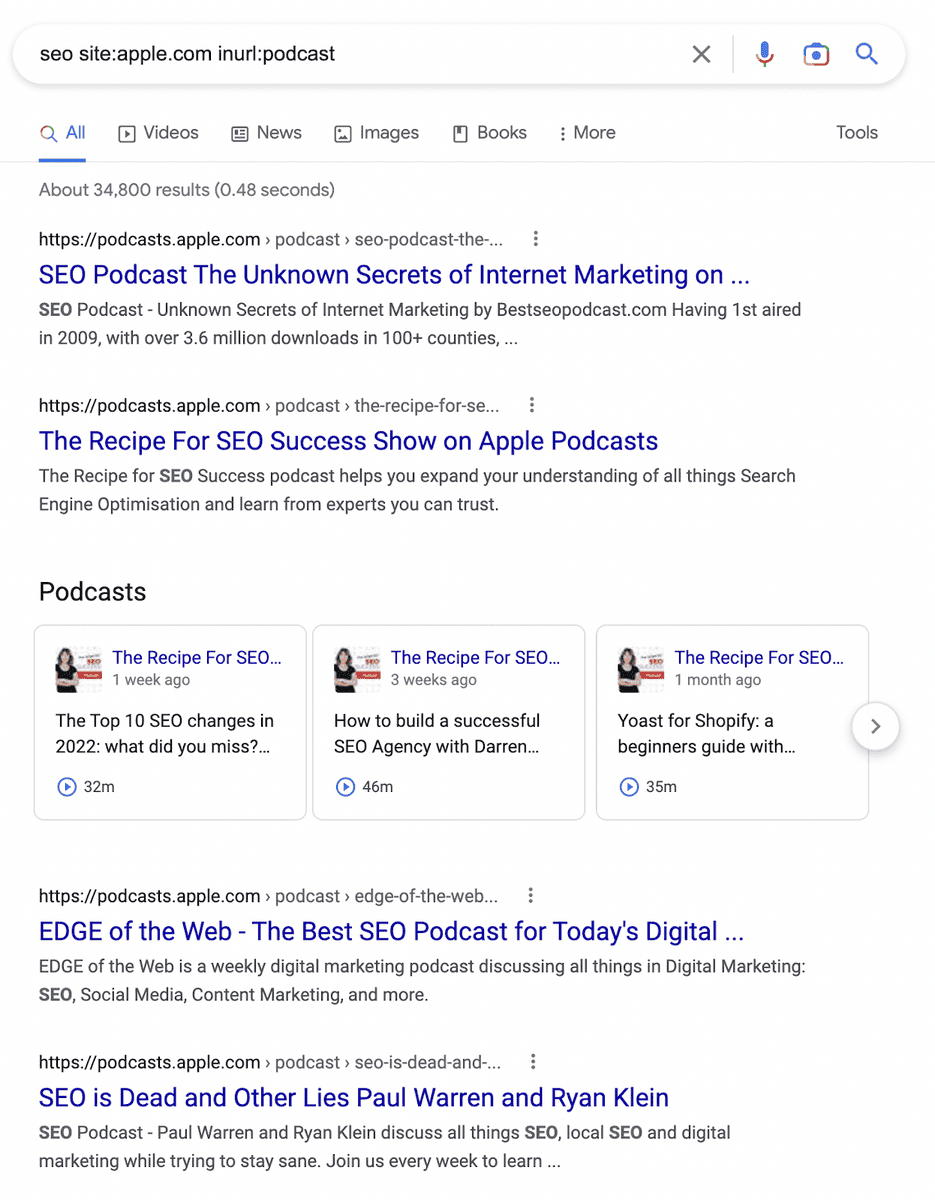Expand the More search categories menu
The height and width of the screenshot is (1200, 935).
point(587,133)
